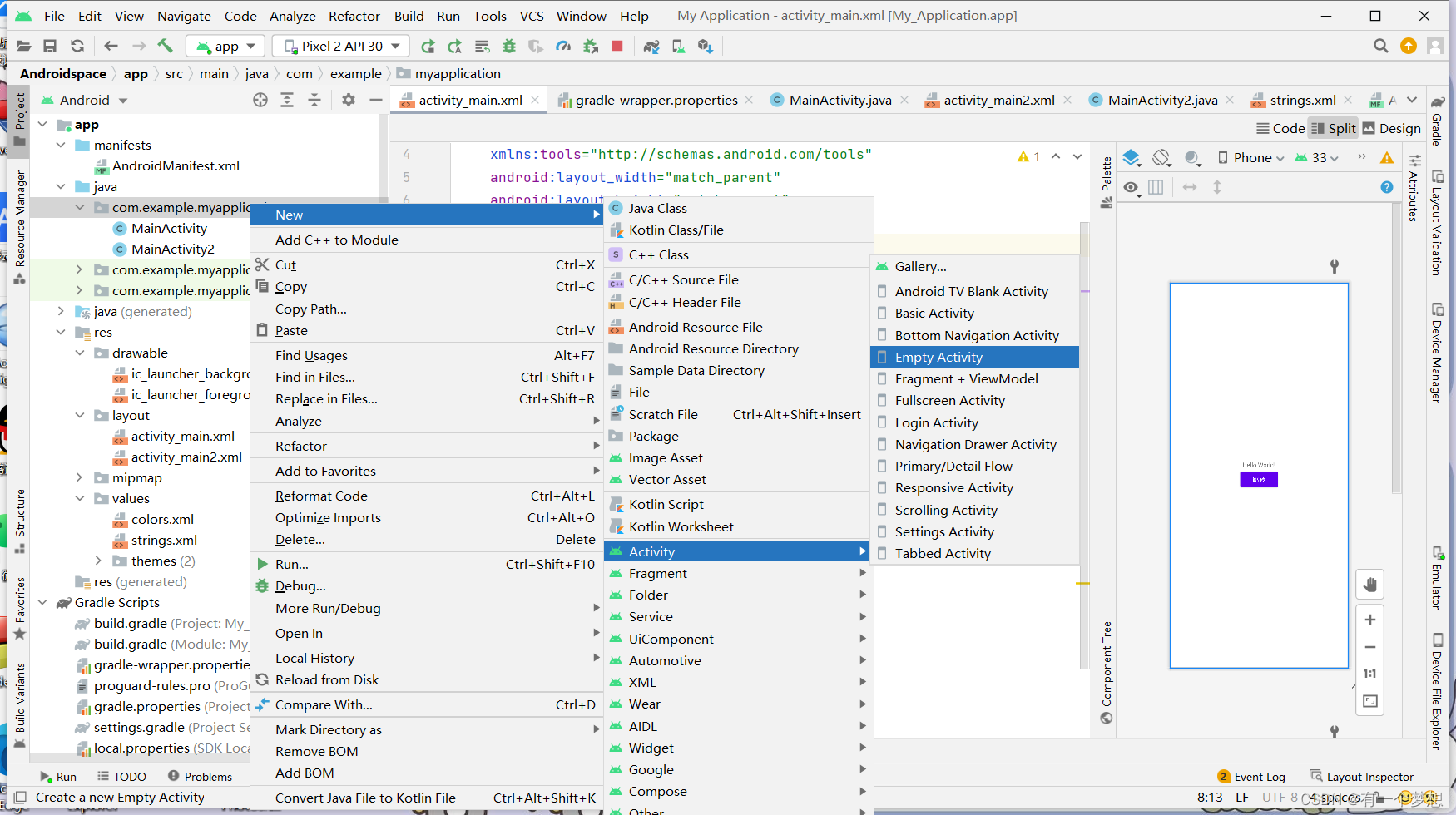Click the zoom to fit screen icon
This screenshot has height=815, width=1456.
[1370, 701]
